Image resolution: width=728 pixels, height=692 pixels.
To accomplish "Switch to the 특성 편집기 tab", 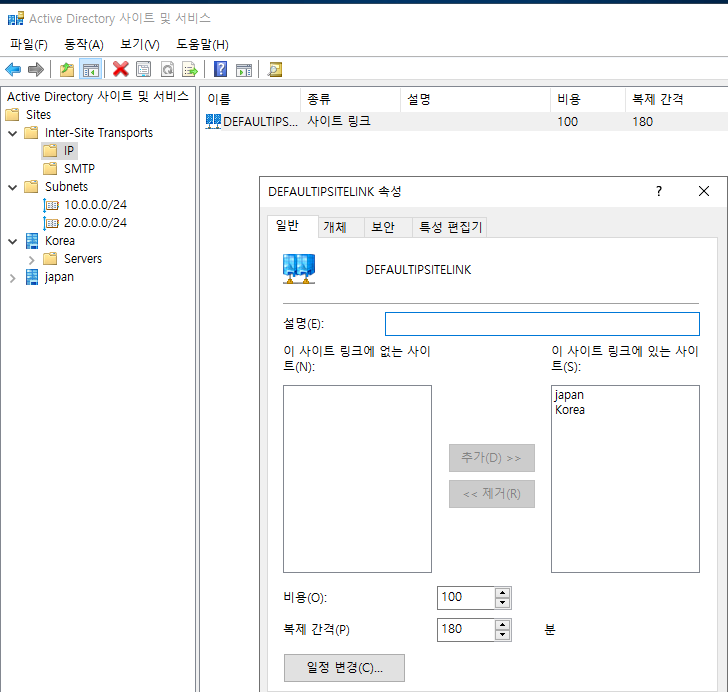I will [x=450, y=227].
